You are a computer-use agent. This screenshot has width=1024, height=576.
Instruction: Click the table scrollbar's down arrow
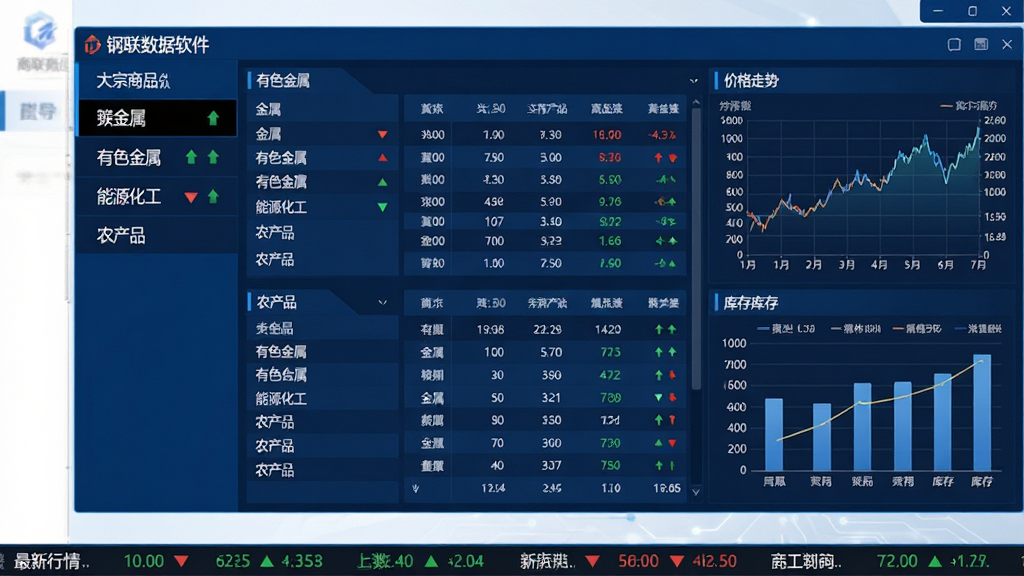click(696, 492)
